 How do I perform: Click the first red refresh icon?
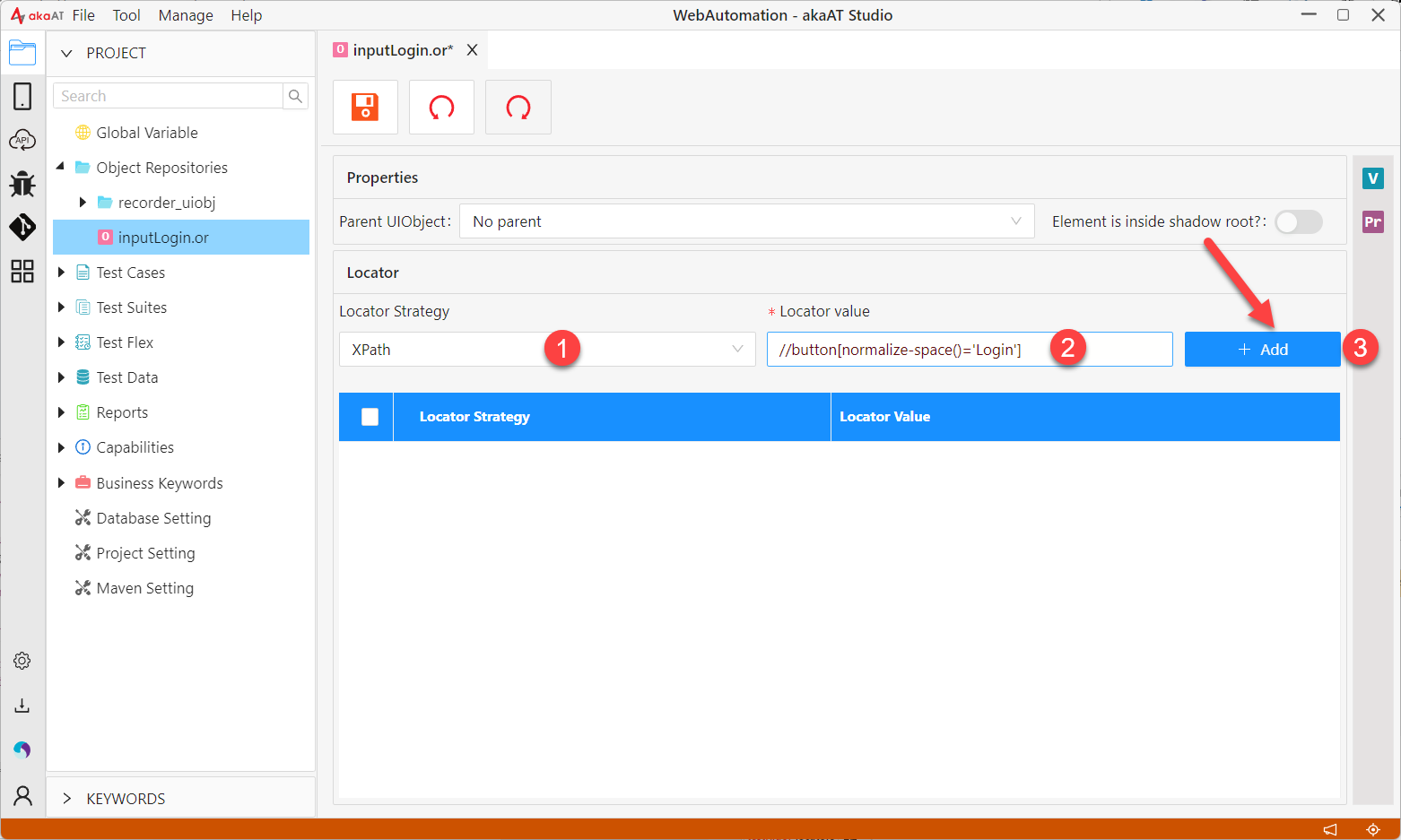point(441,107)
